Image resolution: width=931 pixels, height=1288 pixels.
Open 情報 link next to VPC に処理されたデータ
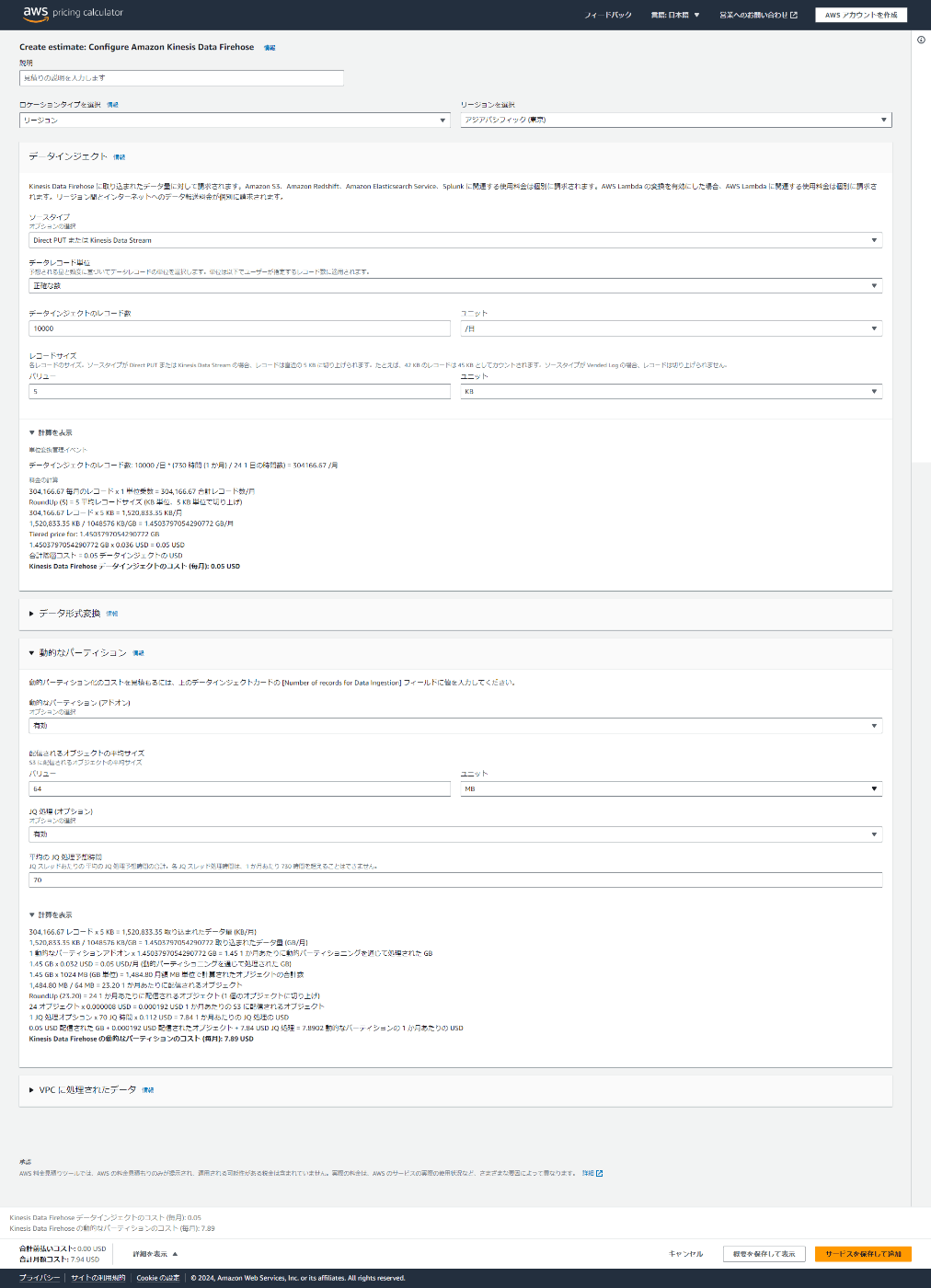pyautogui.click(x=148, y=1090)
